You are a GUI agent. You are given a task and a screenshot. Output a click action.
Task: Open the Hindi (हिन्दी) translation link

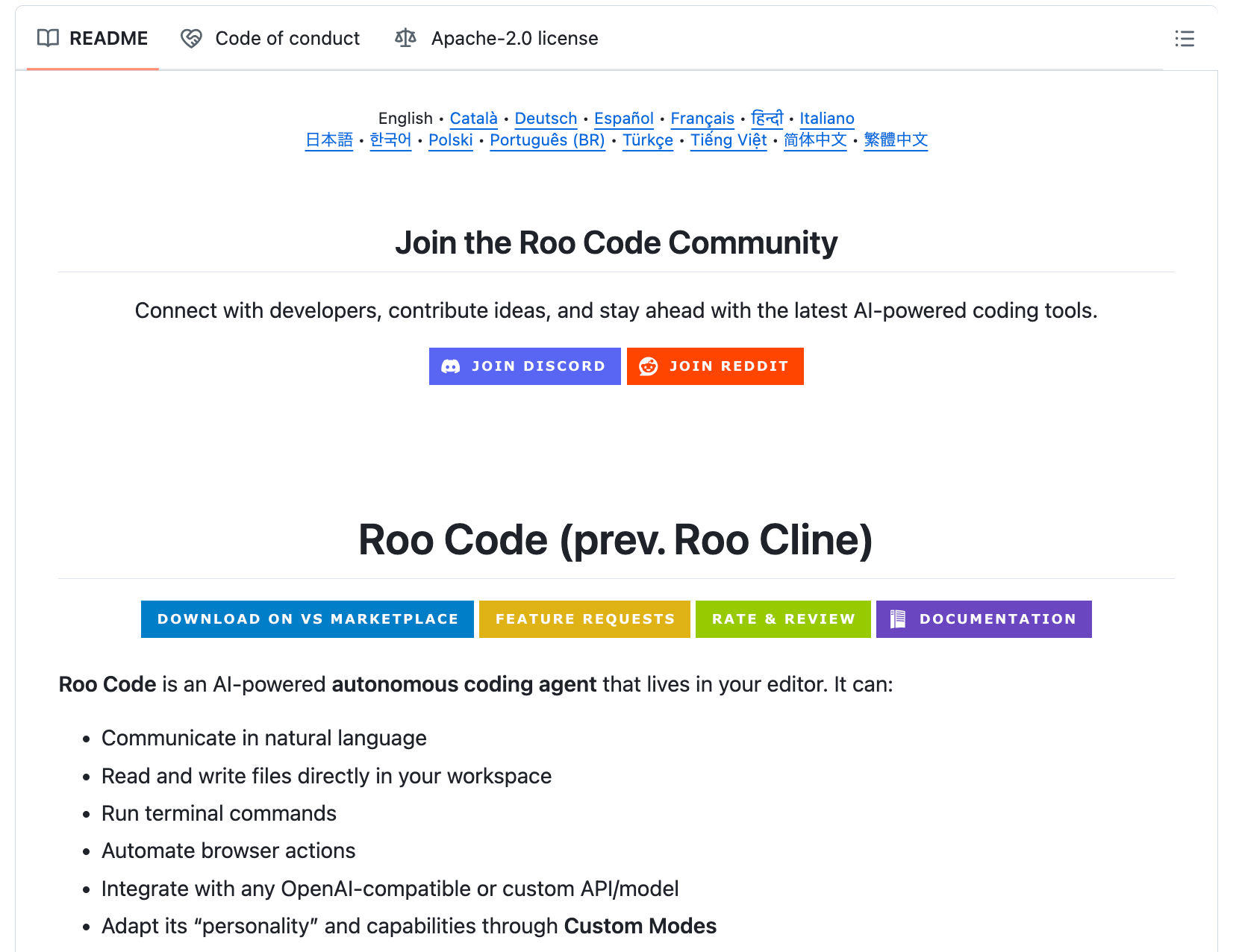click(767, 119)
